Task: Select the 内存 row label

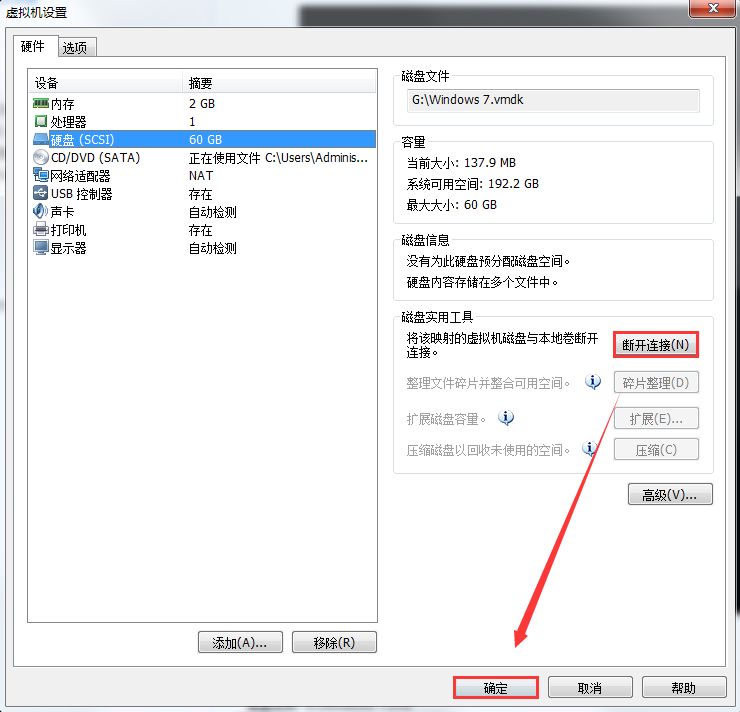Action: point(62,103)
